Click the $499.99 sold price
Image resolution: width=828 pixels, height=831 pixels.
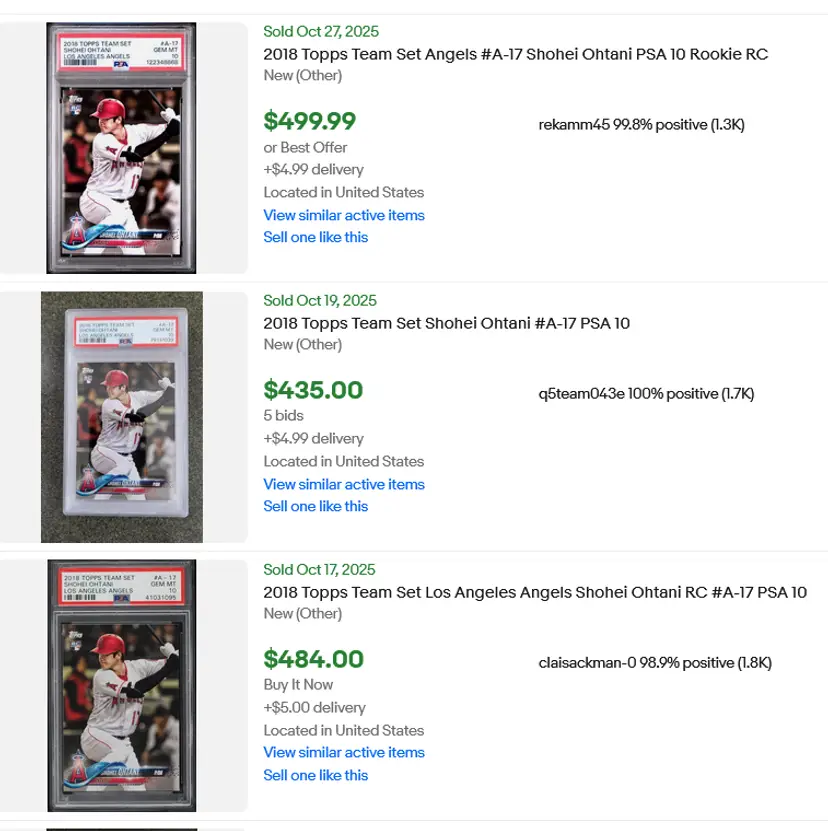[x=310, y=121]
